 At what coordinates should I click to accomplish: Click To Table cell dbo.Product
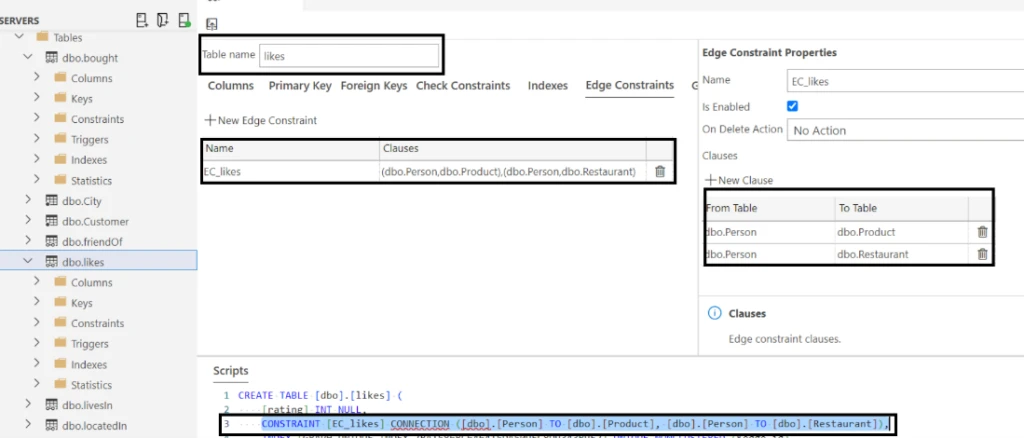[902, 232]
